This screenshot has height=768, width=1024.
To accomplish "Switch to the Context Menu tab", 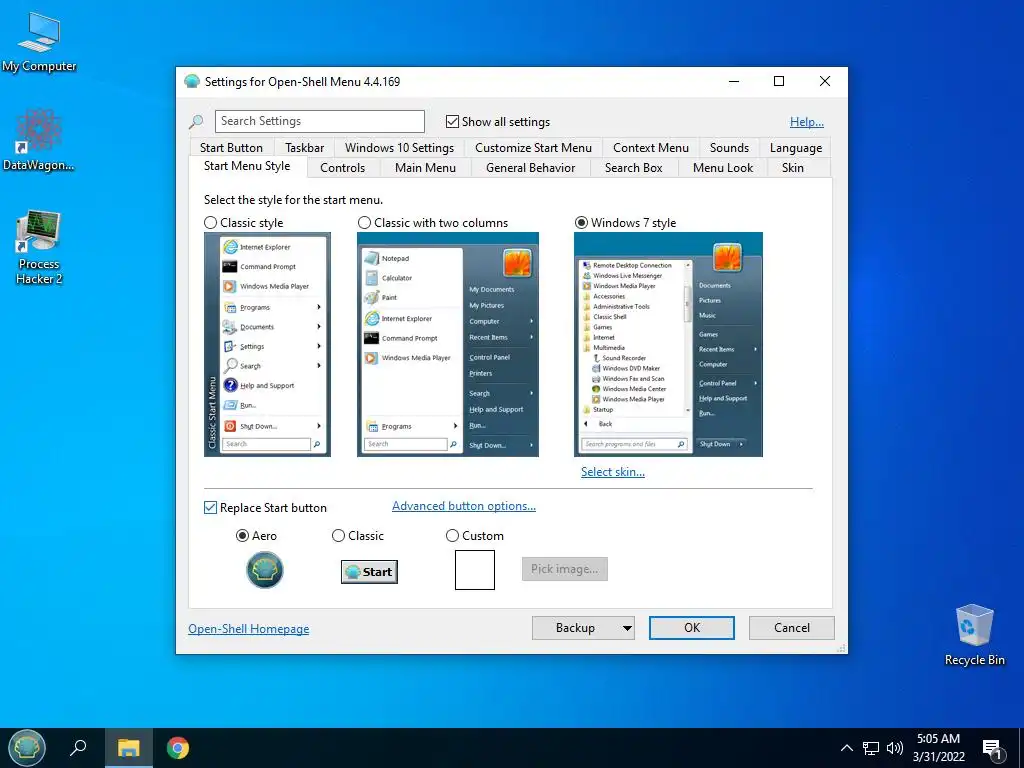I will (x=650, y=148).
